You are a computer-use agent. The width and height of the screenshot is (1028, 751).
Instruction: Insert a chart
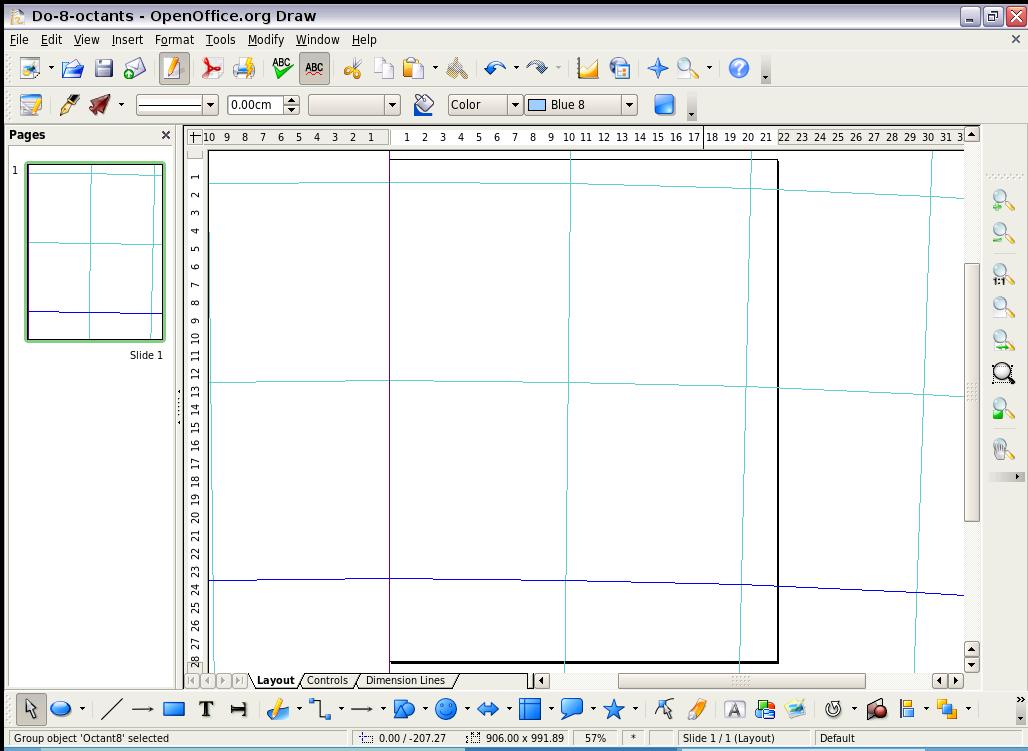click(587, 68)
